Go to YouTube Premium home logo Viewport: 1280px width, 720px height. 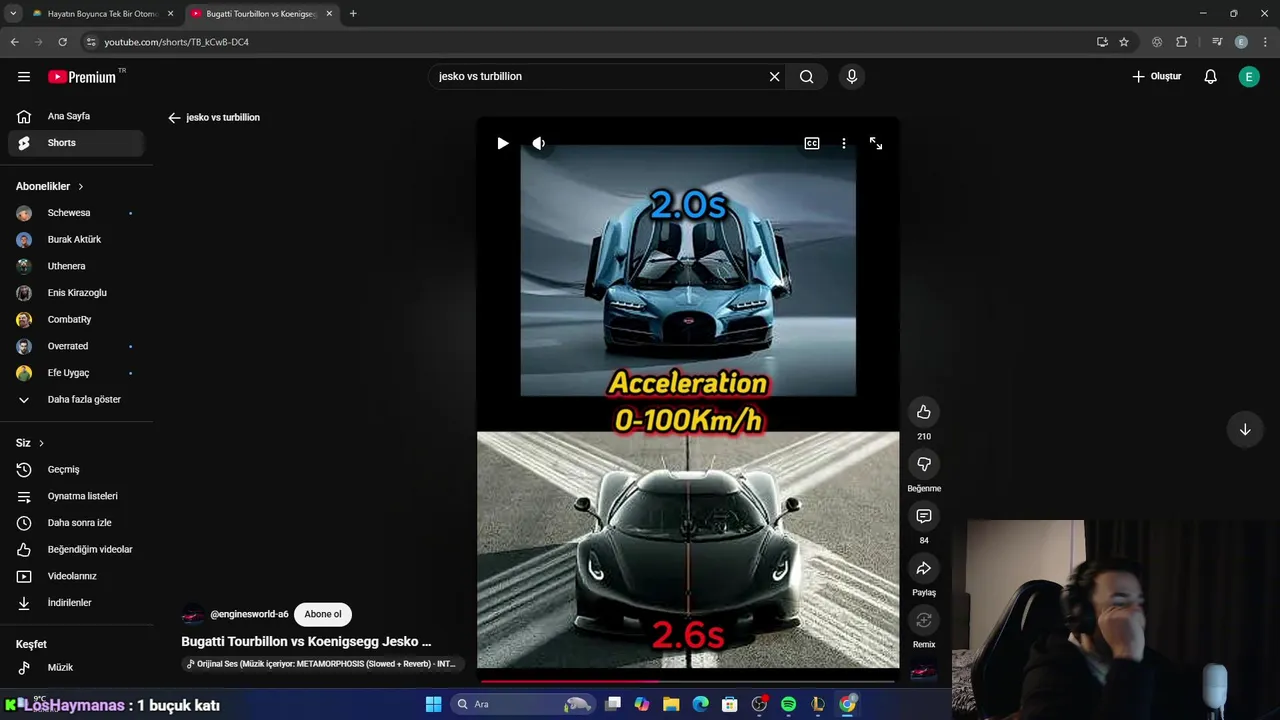coord(82,77)
